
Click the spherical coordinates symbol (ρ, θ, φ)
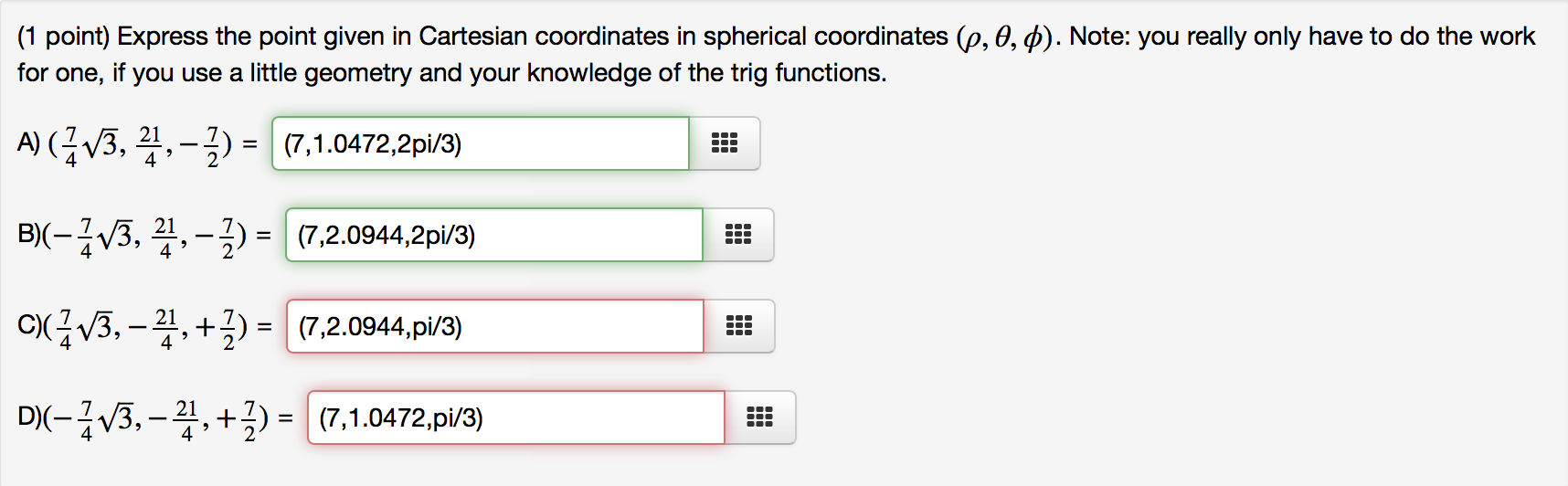click(x=1005, y=37)
